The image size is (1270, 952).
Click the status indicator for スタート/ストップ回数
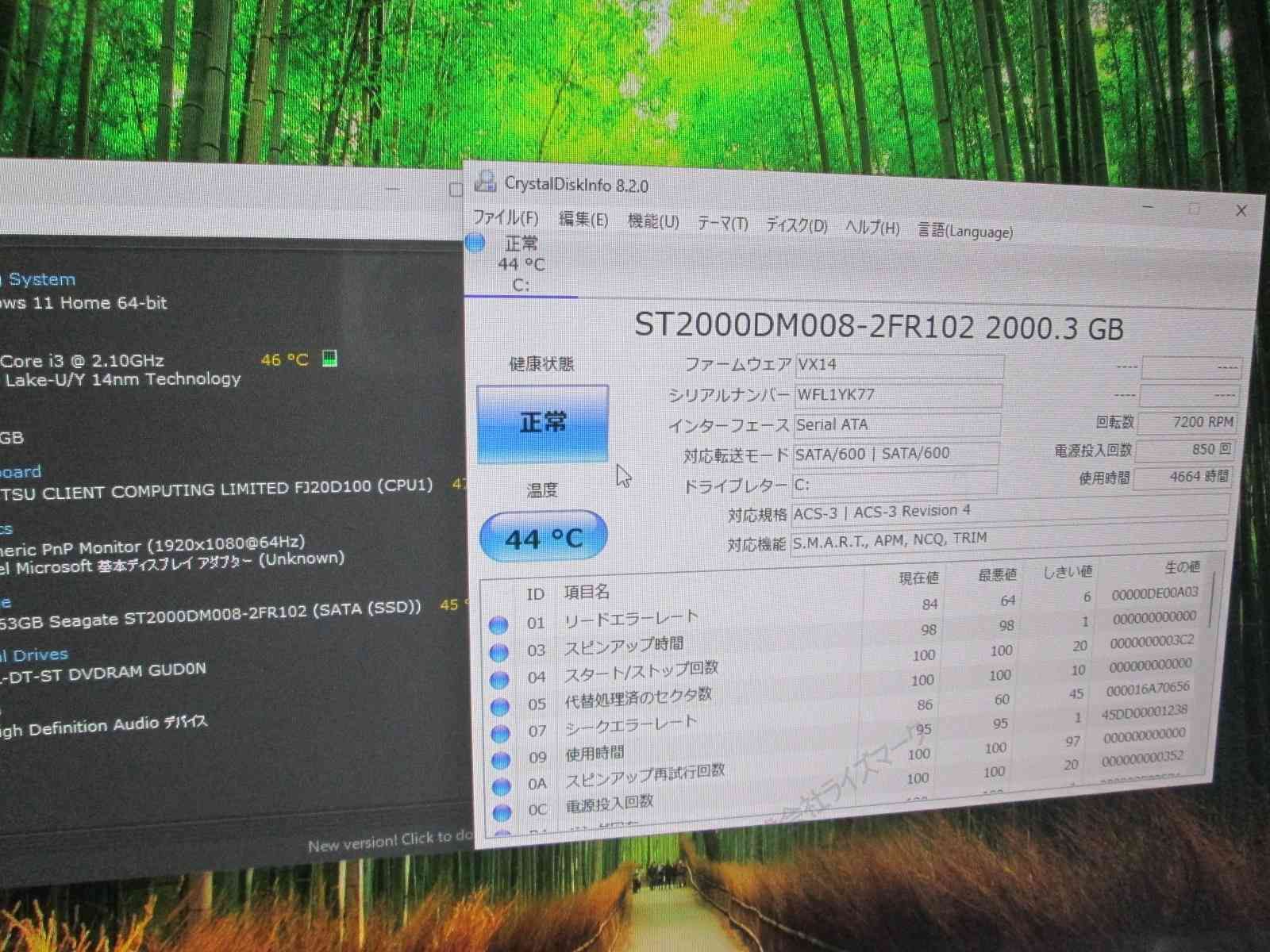coord(499,678)
